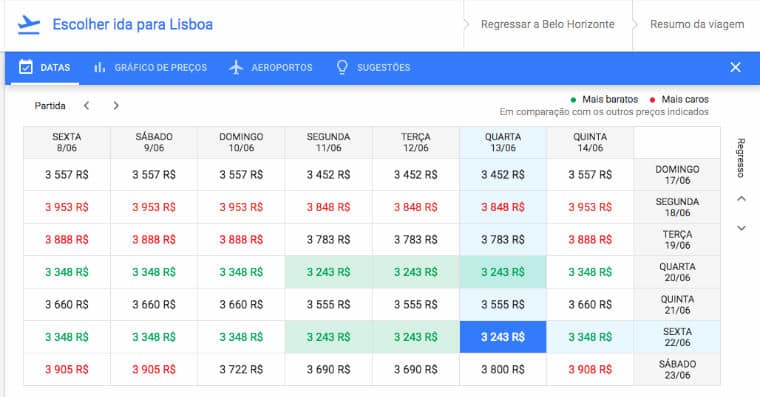
Task: Click the green Mais baratos legend dot
Action: tap(573, 100)
